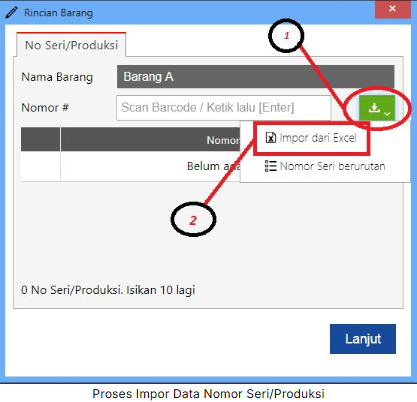Click the Excel file icon in the menu

click(x=271, y=137)
